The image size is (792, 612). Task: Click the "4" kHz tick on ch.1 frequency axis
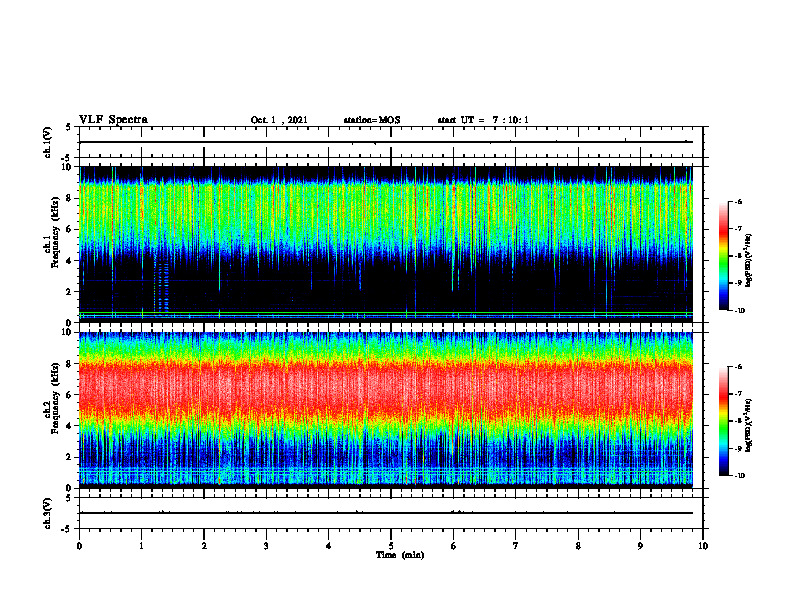[x=70, y=261]
